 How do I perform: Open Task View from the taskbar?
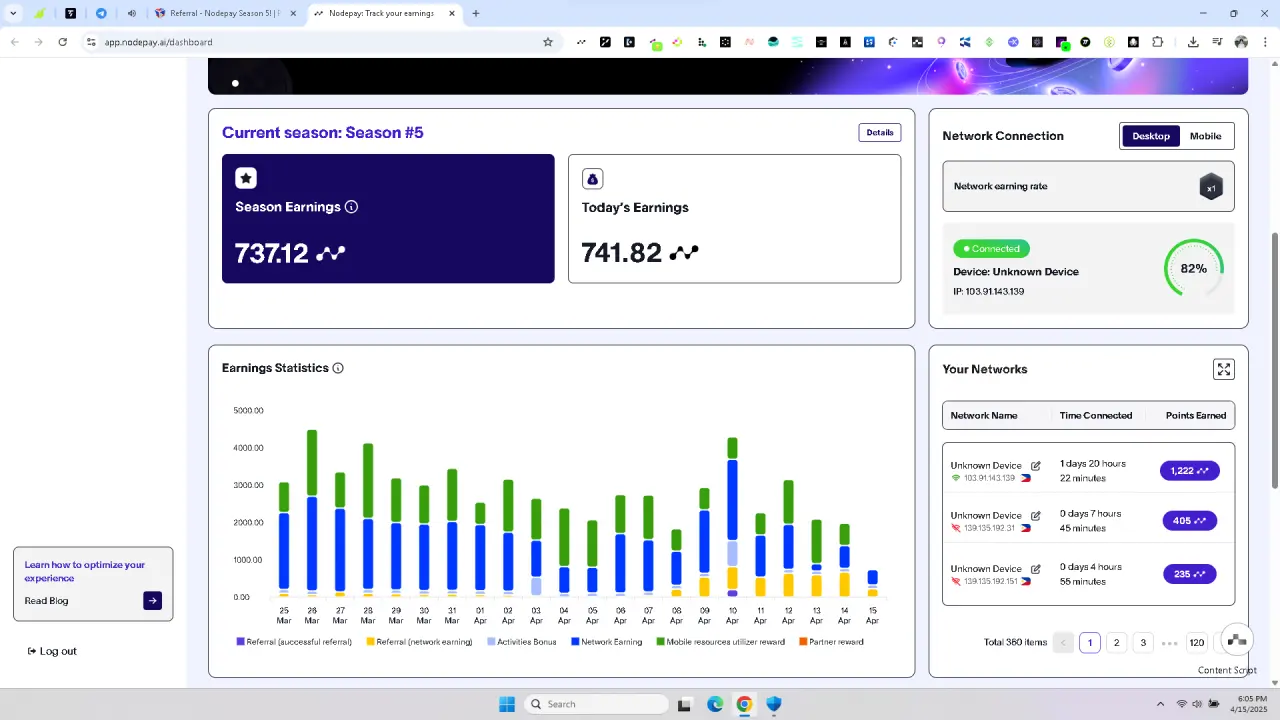(x=684, y=704)
